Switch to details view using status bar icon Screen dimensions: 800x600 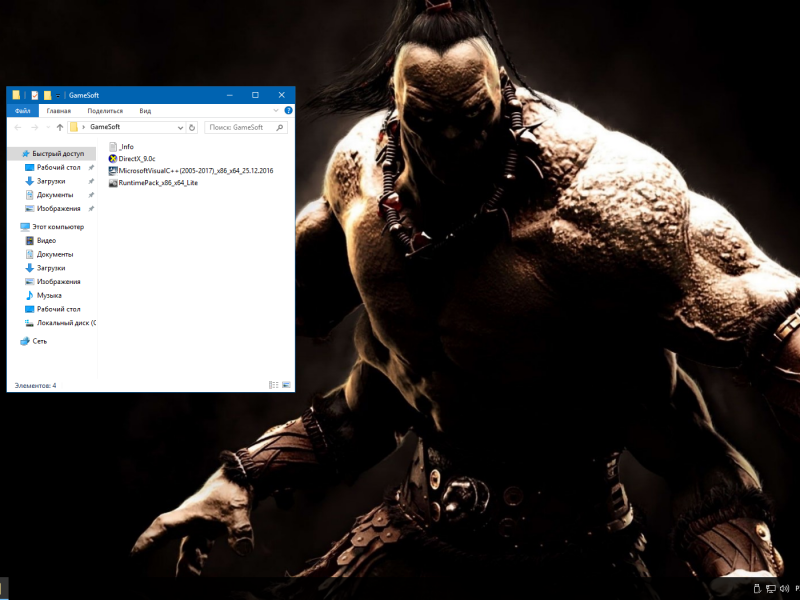point(273,385)
